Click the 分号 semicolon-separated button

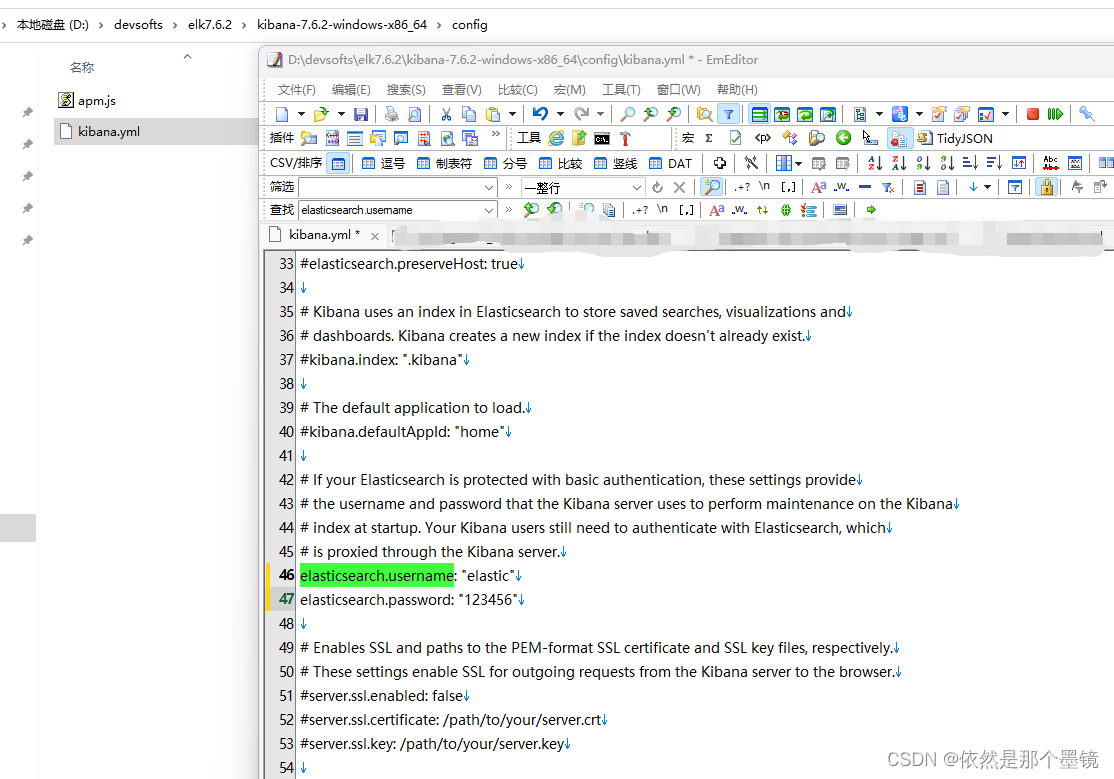505,163
